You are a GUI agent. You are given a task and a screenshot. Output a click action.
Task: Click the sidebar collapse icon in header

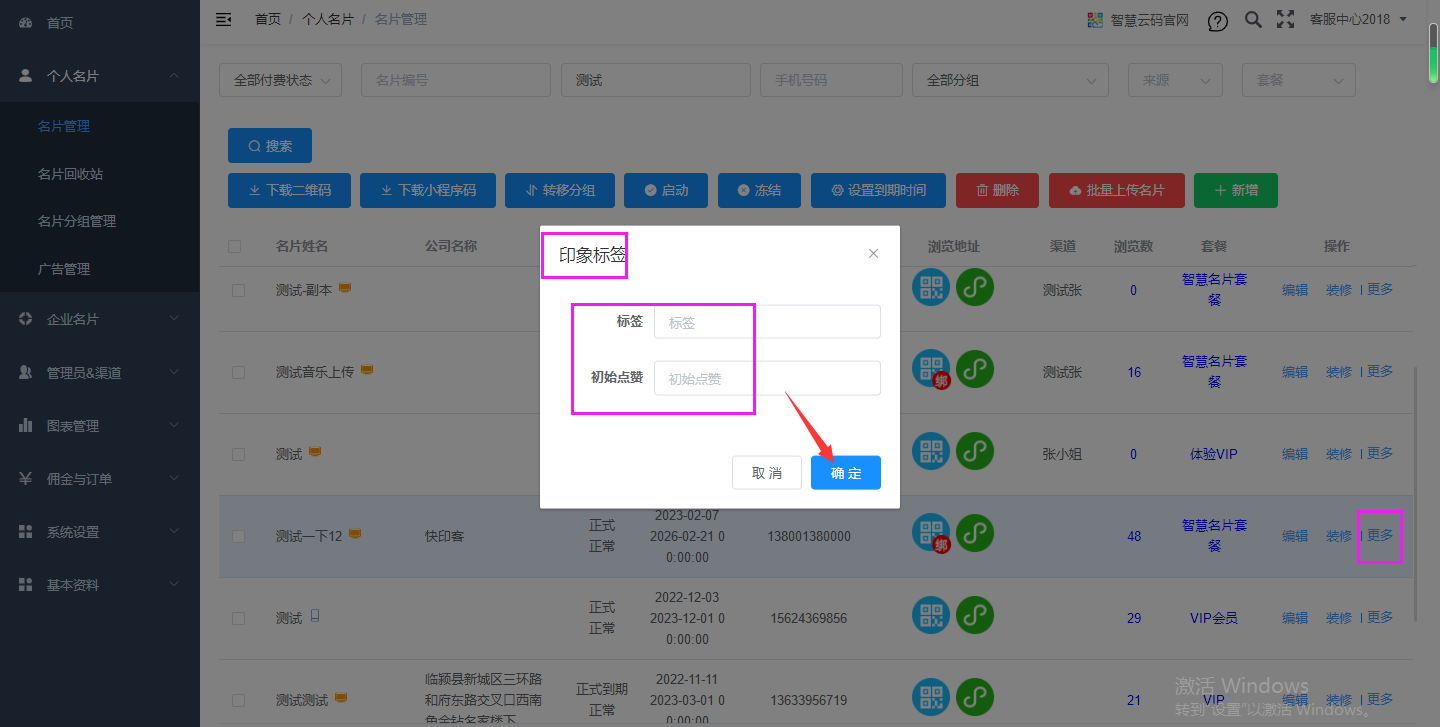[224, 19]
